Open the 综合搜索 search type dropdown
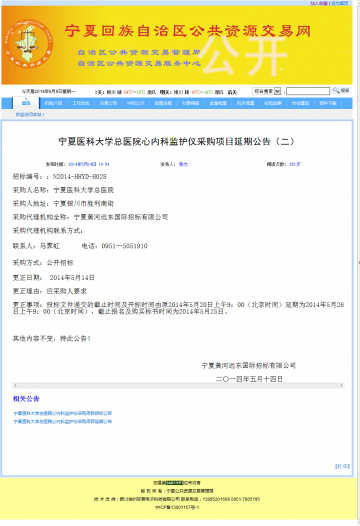Image resolution: width=360 pixels, height=526 pixels. tap(267, 91)
